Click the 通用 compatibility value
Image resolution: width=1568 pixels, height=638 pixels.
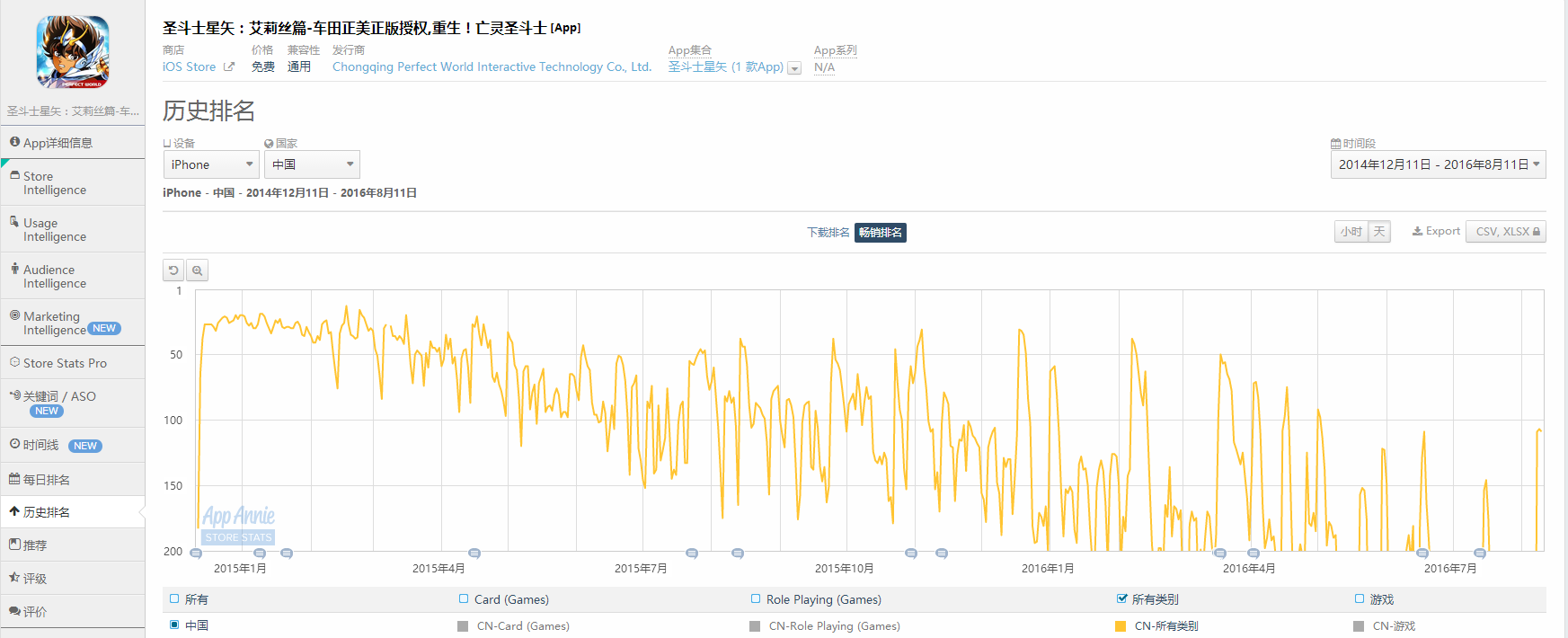[x=299, y=67]
